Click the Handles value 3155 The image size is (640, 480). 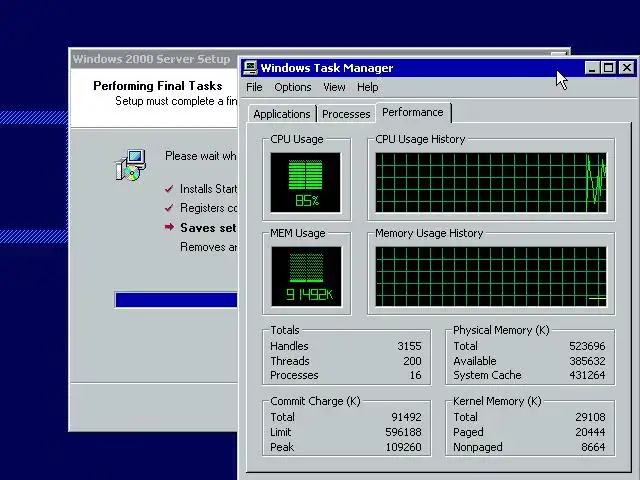click(x=409, y=346)
